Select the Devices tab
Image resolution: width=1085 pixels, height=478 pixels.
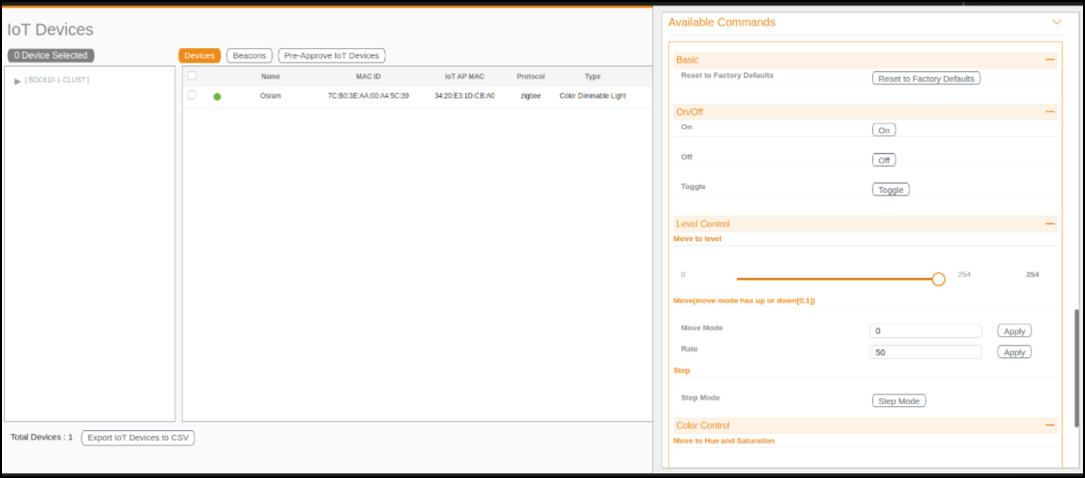click(x=199, y=55)
